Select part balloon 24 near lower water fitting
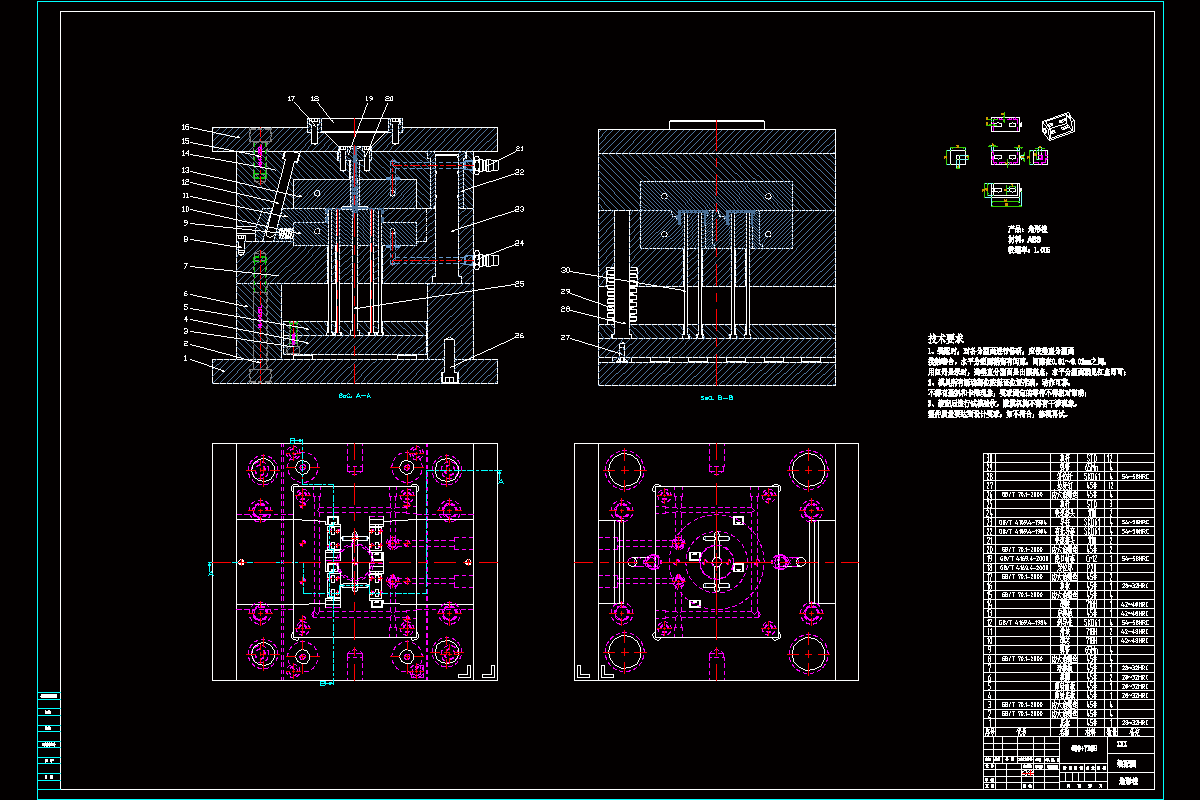Image resolution: width=1200 pixels, height=800 pixels. coord(520,243)
